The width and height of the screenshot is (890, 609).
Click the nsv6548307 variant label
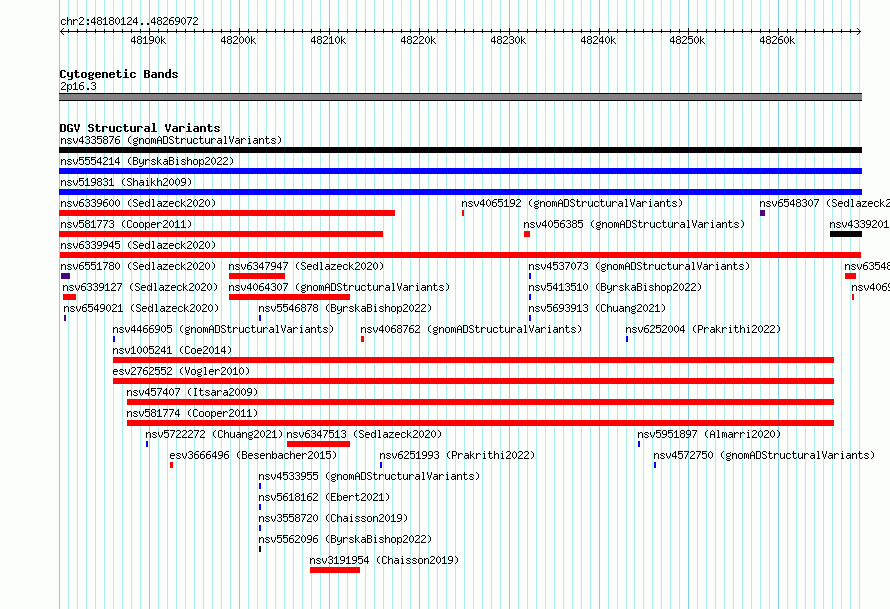coord(825,203)
